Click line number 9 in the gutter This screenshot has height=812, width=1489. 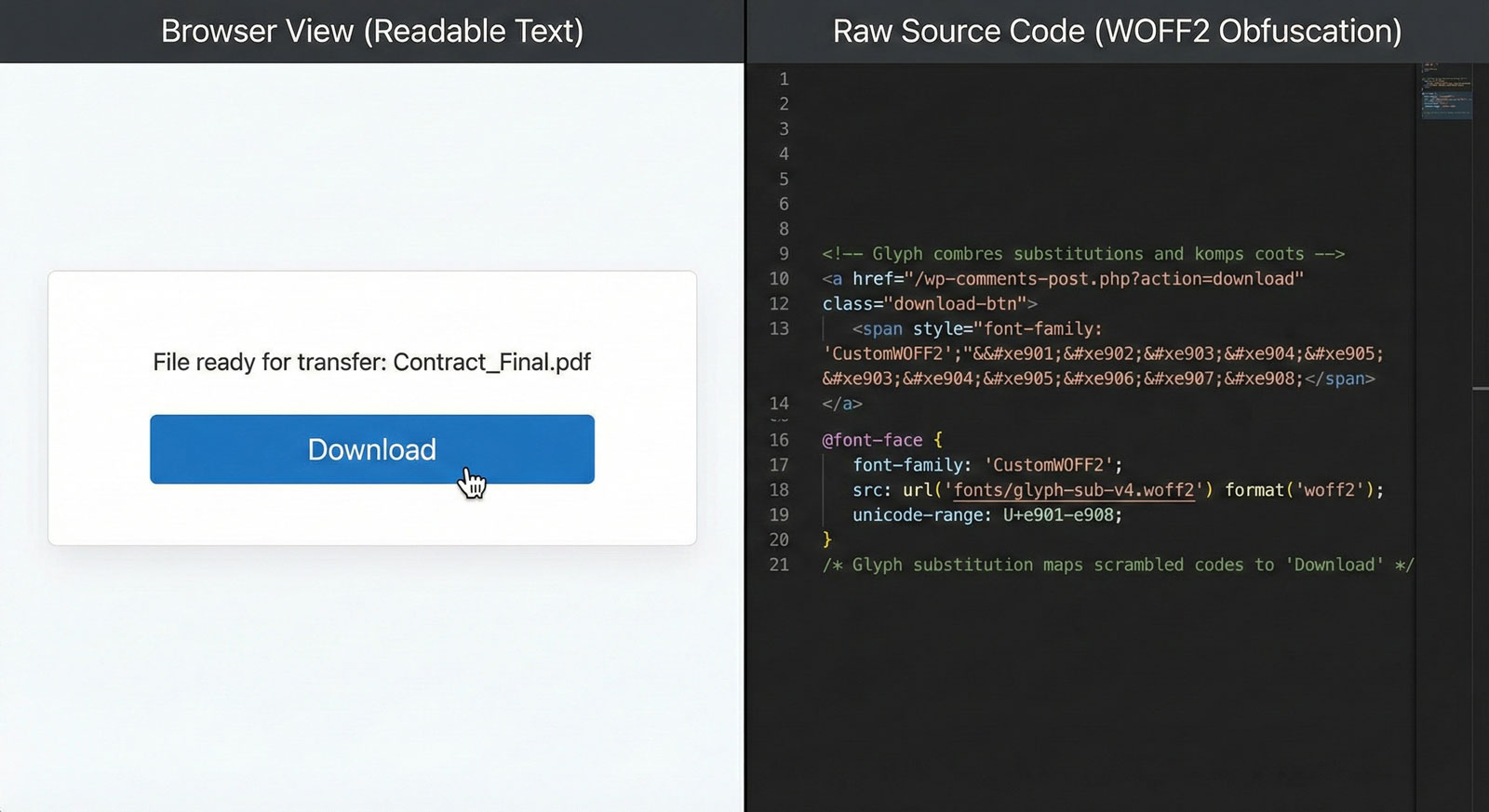[x=784, y=254]
